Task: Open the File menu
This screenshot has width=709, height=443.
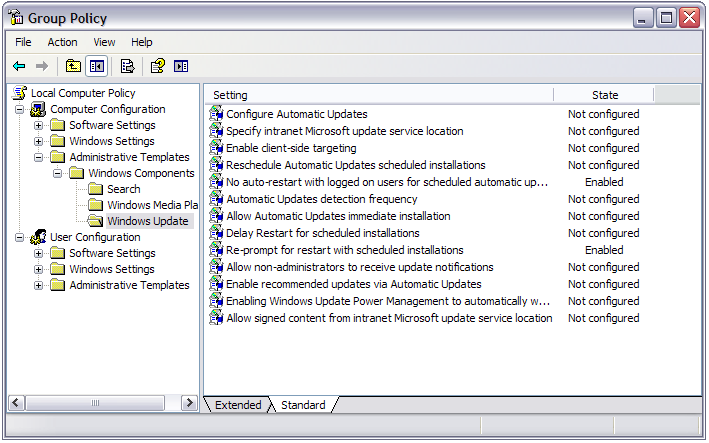Action: click(x=23, y=42)
